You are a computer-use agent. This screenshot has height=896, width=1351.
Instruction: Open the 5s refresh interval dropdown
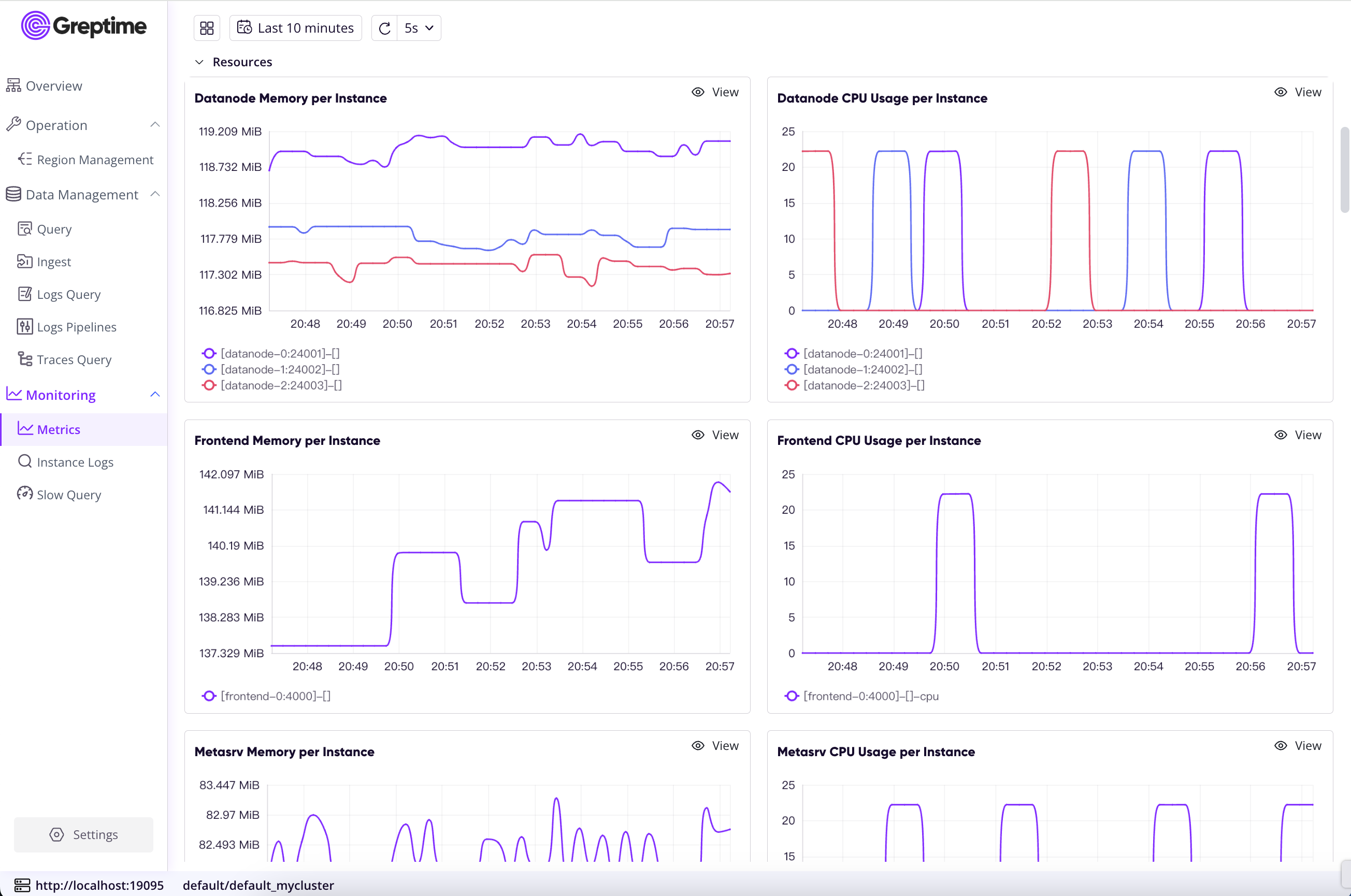pyautogui.click(x=419, y=27)
